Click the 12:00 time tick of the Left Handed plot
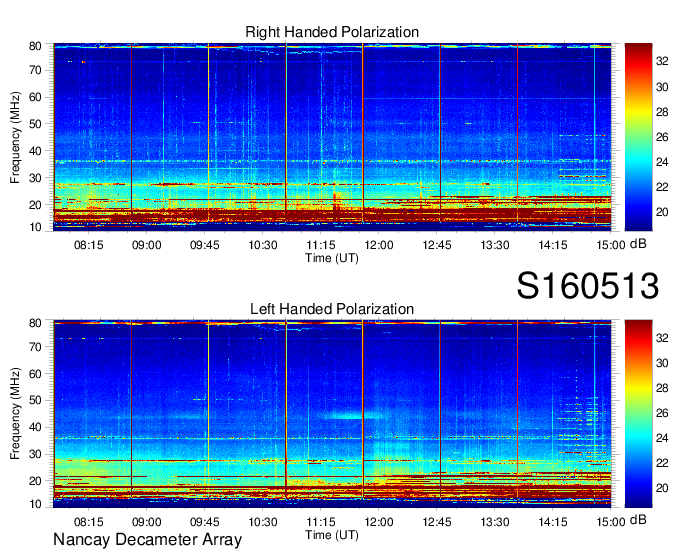 point(379,522)
